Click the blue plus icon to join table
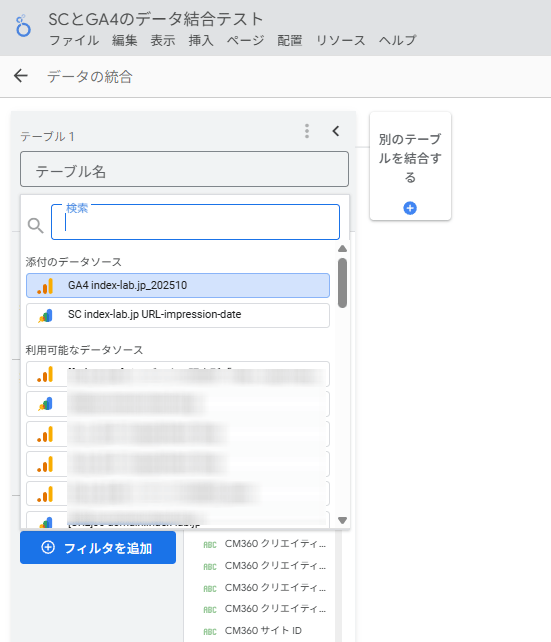The image size is (551, 642). (410, 208)
